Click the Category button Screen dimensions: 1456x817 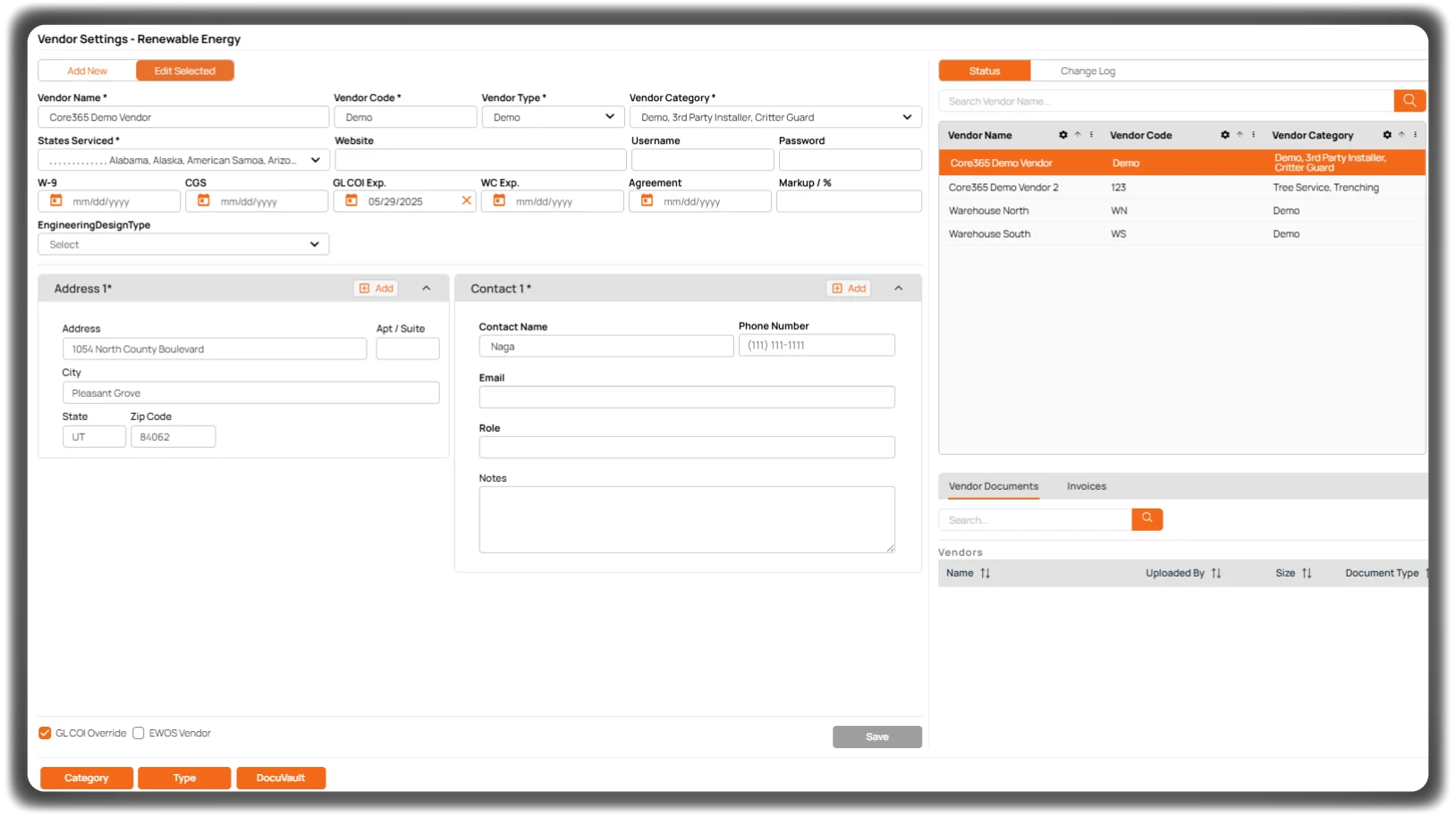86,778
